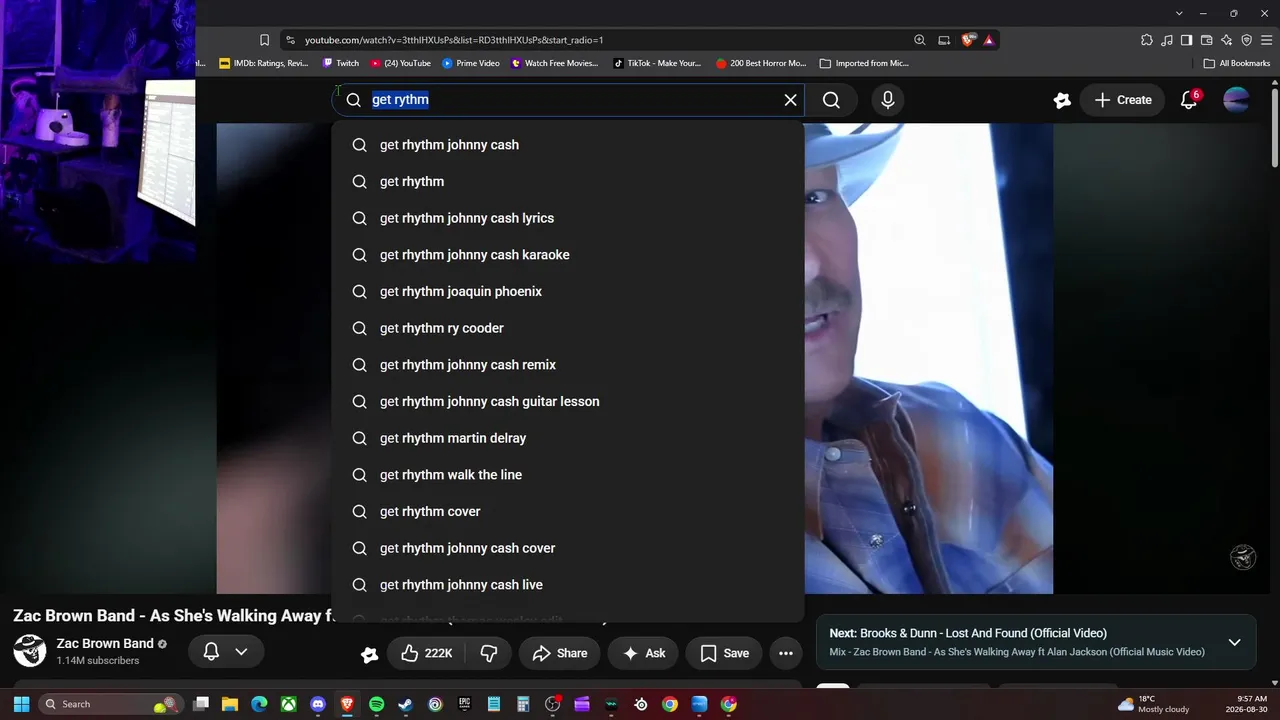This screenshot has width=1280, height=720.
Task: Open the Zac Brown Band channel avatar
Action: [x=30, y=651]
